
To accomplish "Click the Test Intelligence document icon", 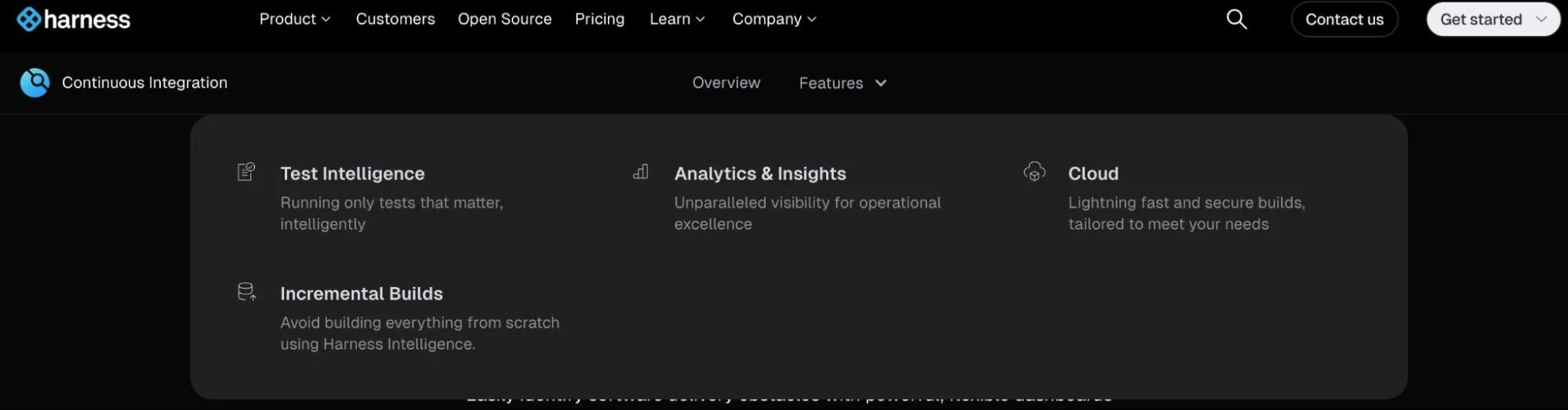I will [246, 172].
